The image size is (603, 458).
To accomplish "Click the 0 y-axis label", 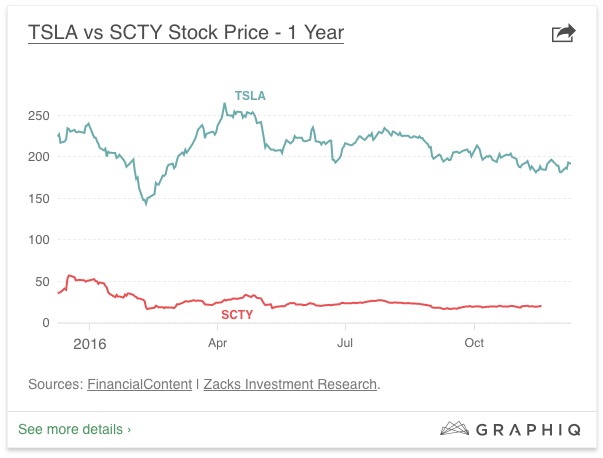I will [x=45, y=323].
